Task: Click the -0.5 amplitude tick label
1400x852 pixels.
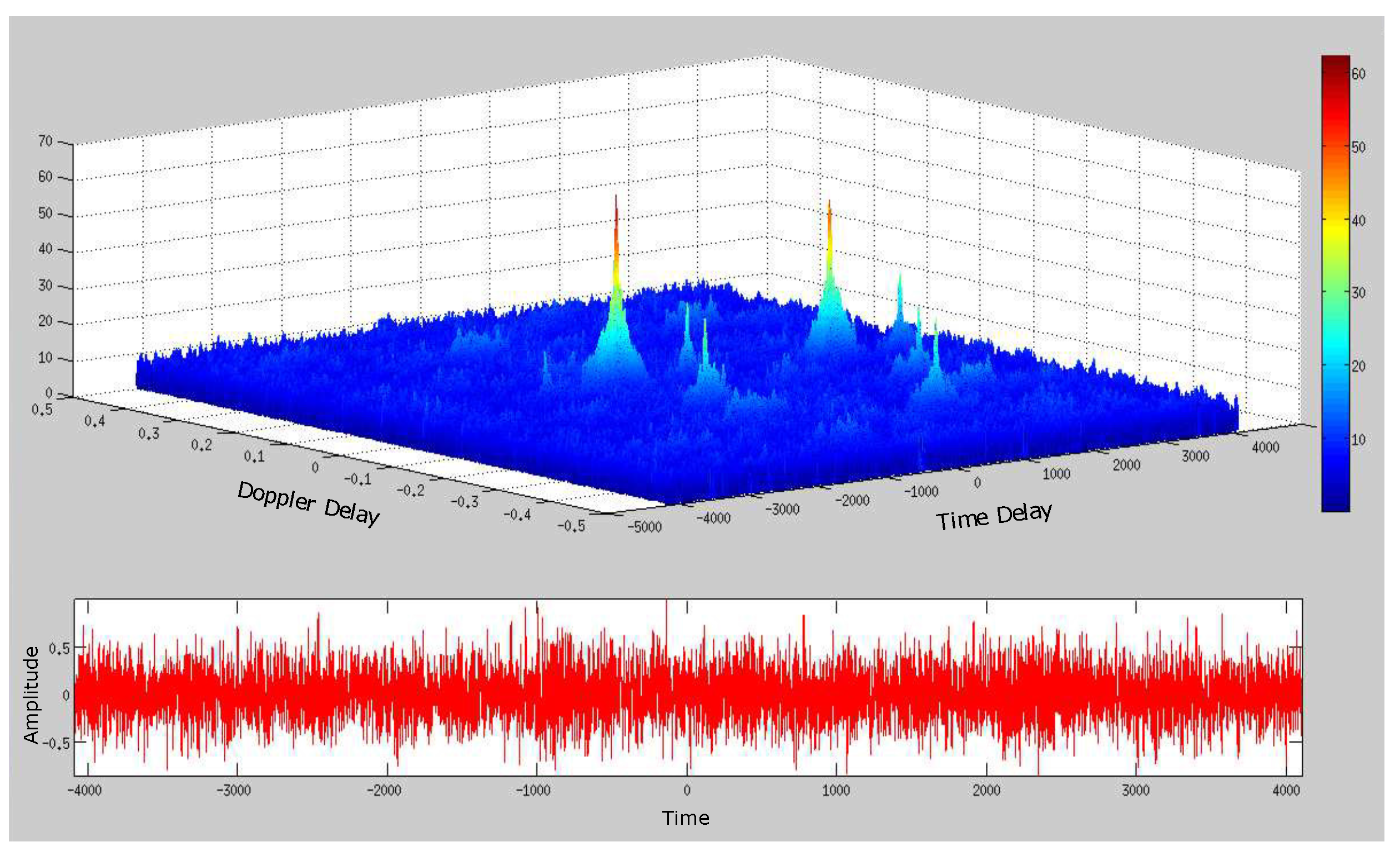Action: (56, 744)
